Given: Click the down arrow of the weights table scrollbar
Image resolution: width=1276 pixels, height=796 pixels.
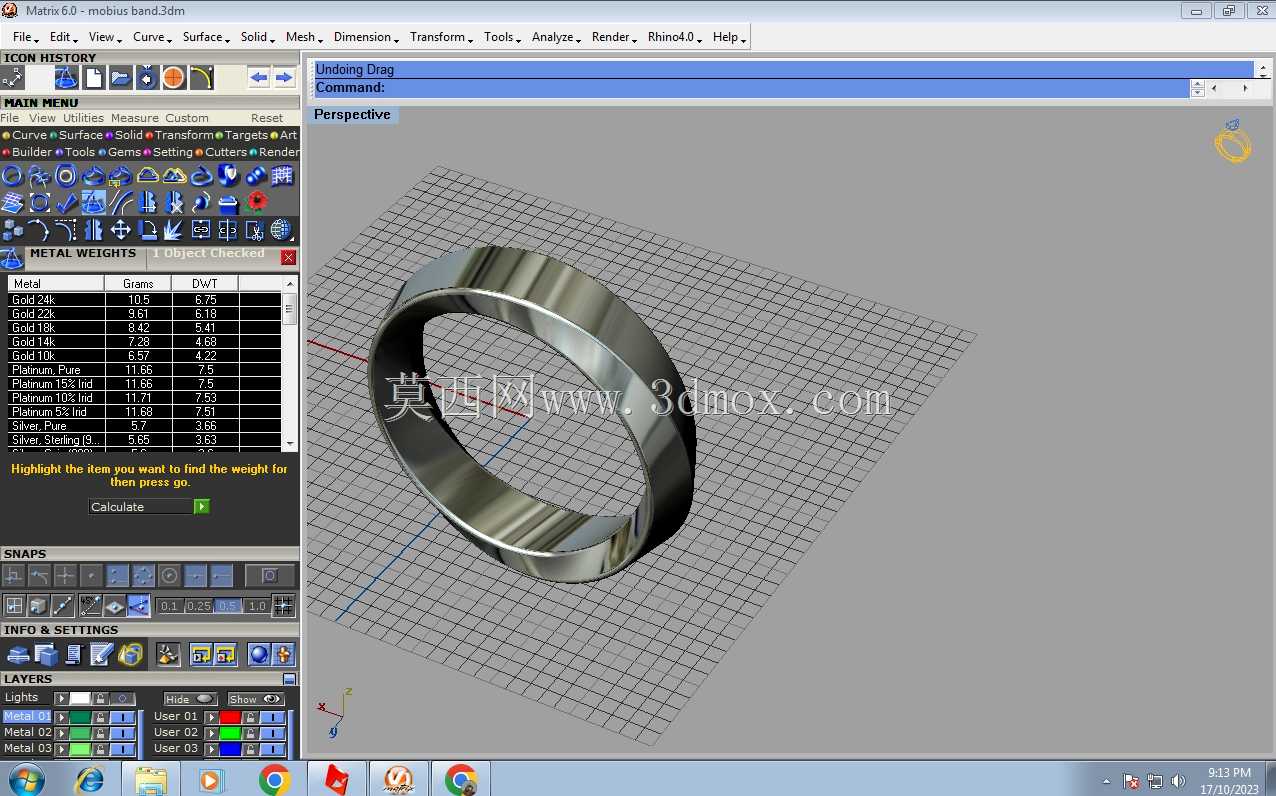Looking at the screenshot, I should [x=290, y=443].
